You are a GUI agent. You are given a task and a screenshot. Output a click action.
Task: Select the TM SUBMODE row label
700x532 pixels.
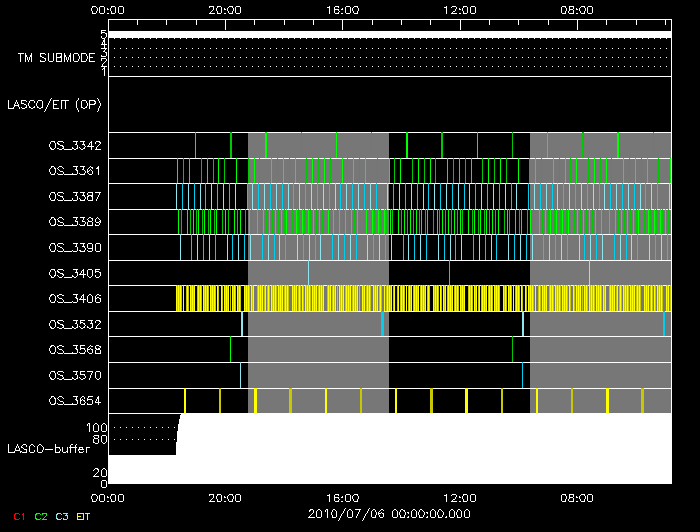click(56, 58)
